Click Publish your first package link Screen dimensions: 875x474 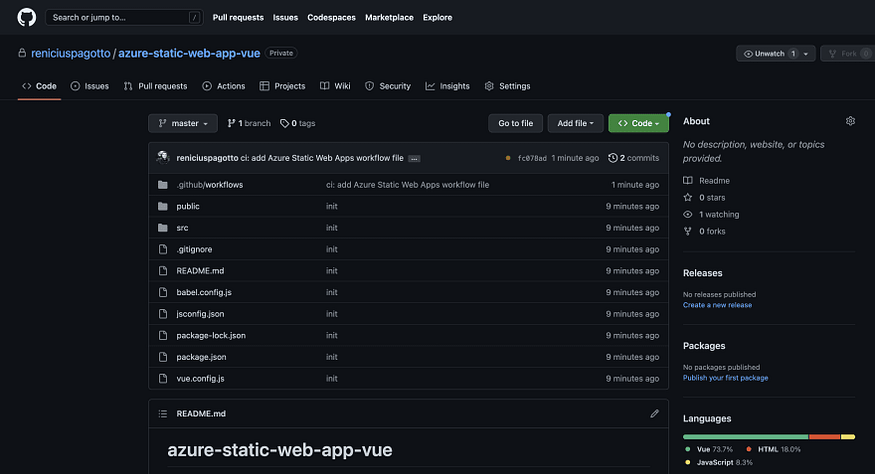[x=725, y=378]
